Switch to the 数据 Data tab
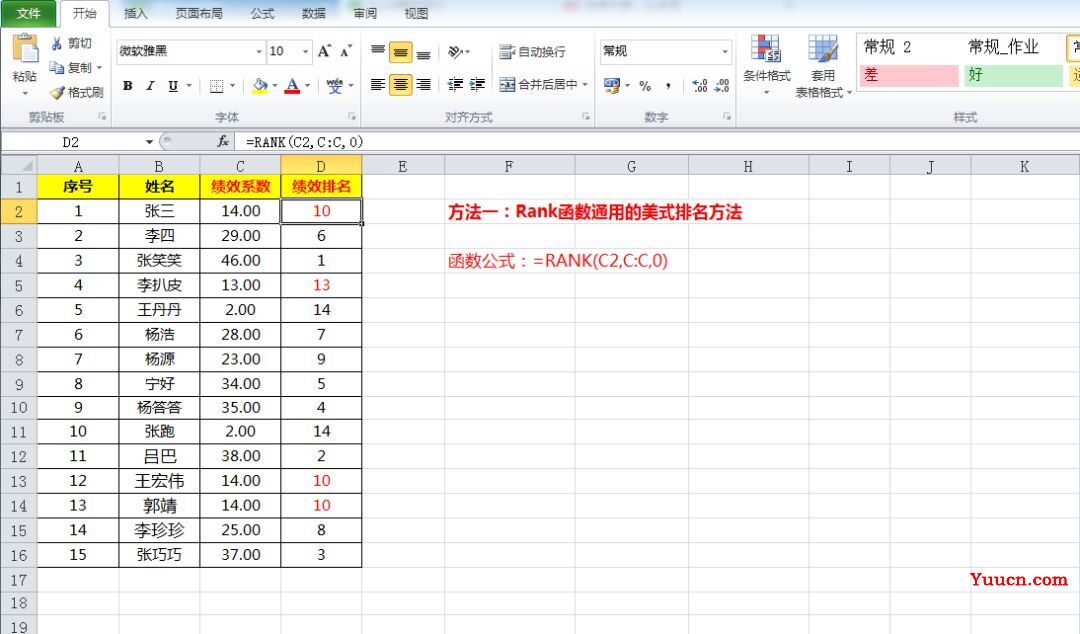1080x634 pixels. (313, 13)
